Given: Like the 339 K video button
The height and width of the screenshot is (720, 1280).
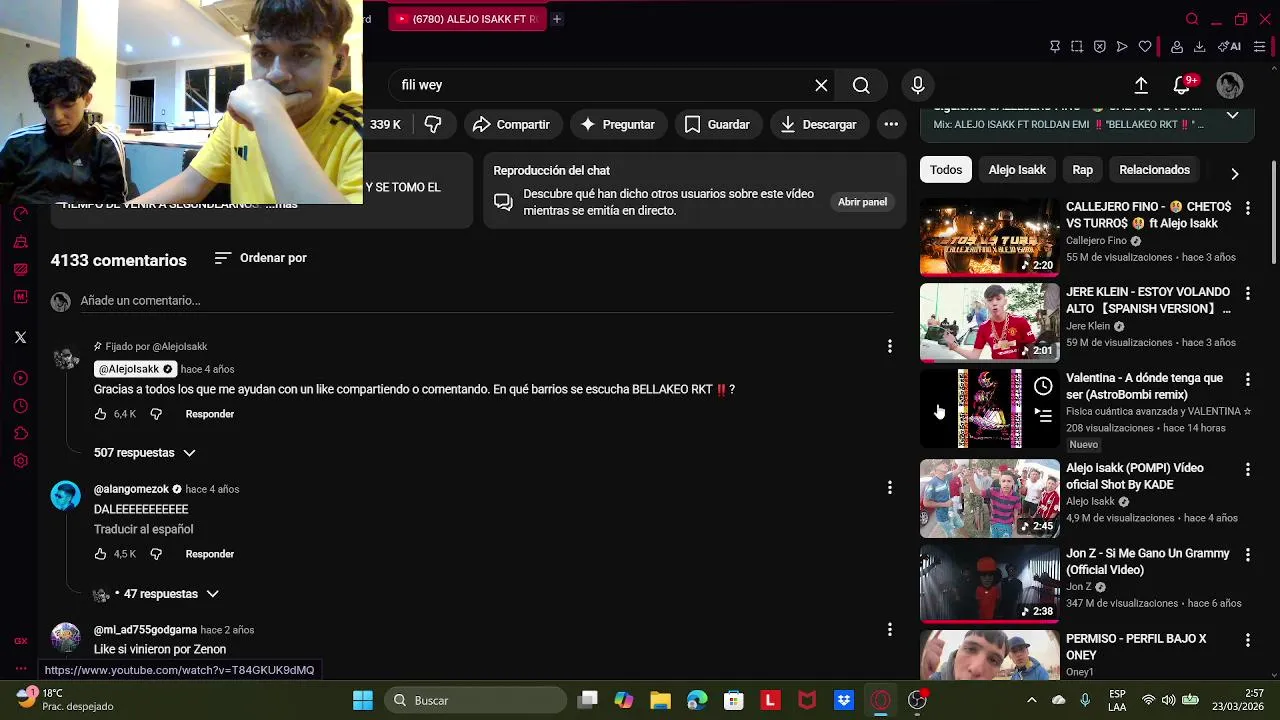Looking at the screenshot, I should [x=384, y=124].
